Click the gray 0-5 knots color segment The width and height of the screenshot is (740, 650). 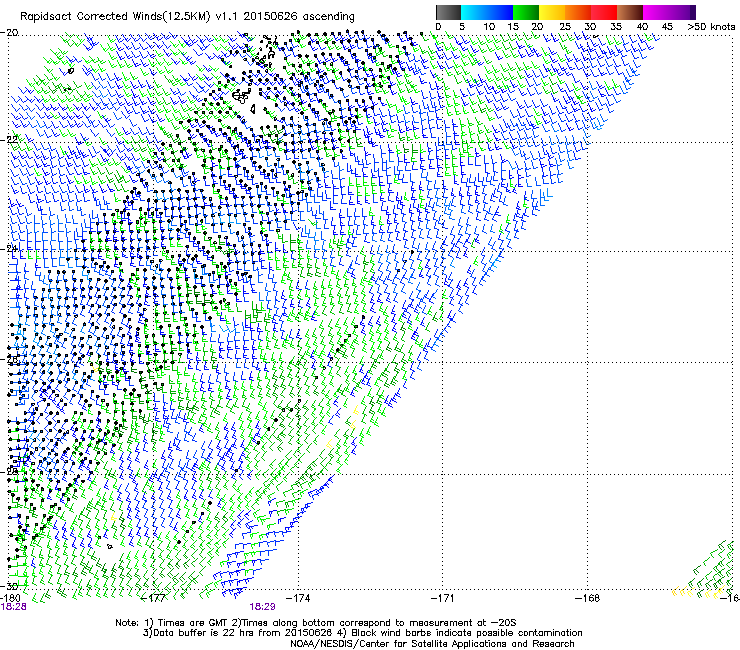tap(448, 12)
